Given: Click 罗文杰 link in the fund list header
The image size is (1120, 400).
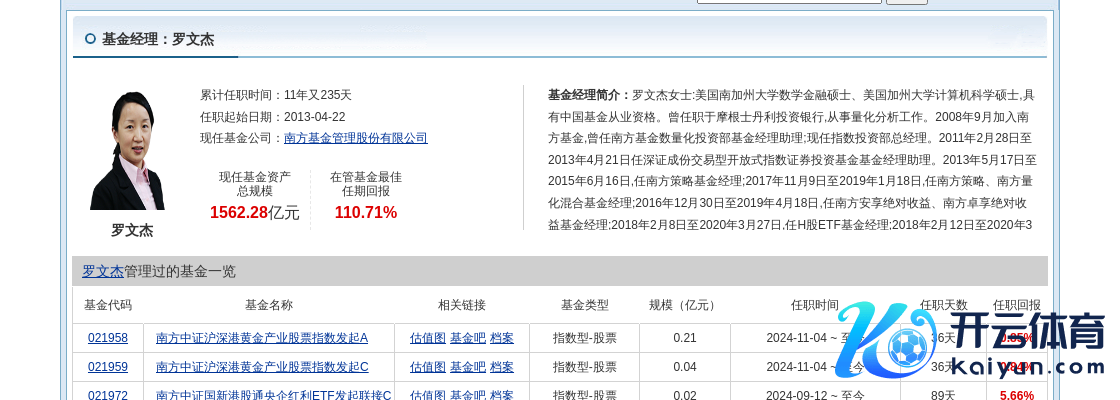Looking at the screenshot, I should pyautogui.click(x=102, y=271).
